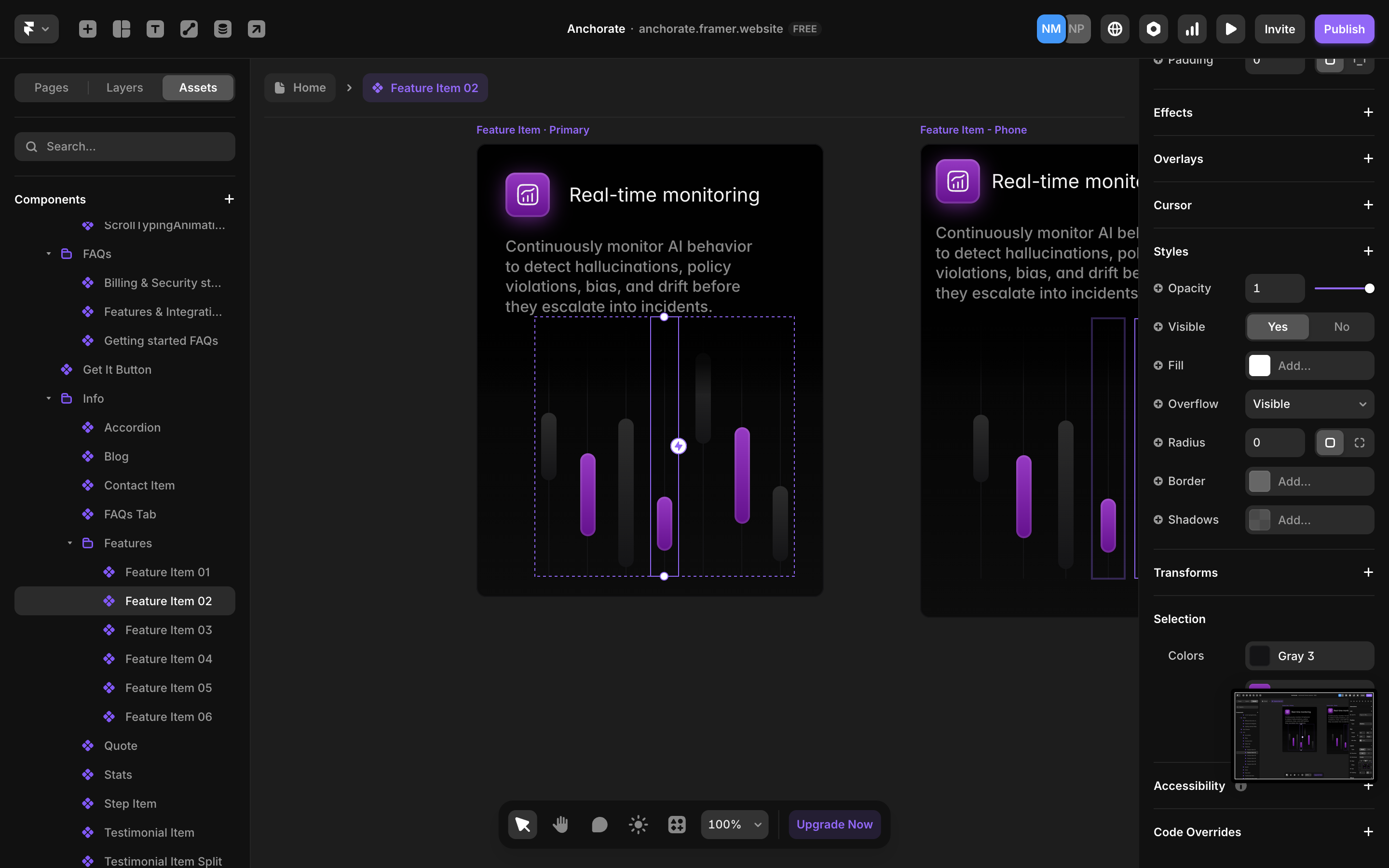This screenshot has height=868, width=1389.
Task: Set Visible to Yes
Action: coord(1277,326)
